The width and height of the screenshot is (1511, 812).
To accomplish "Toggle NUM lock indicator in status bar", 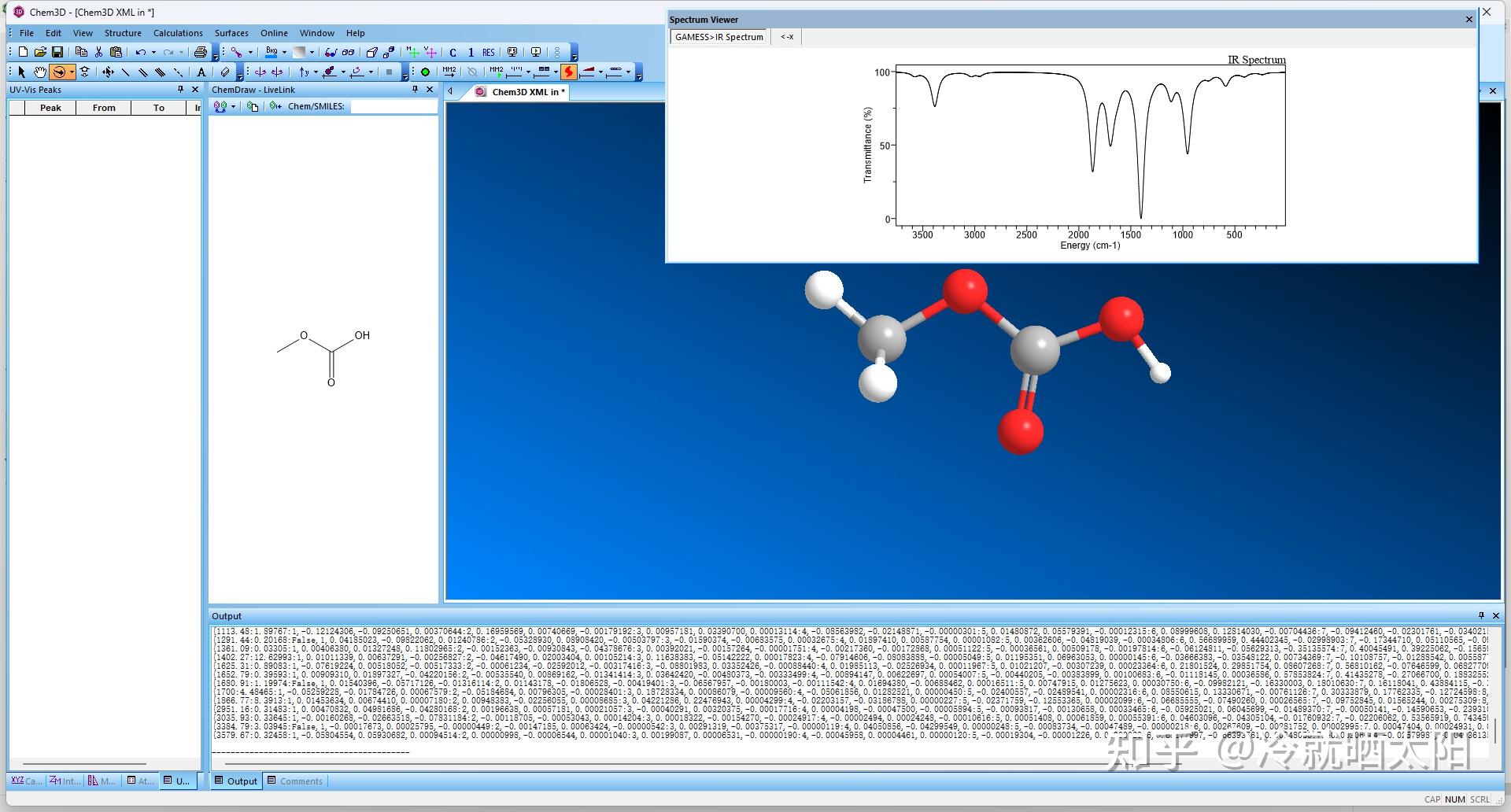I will 1454,799.
